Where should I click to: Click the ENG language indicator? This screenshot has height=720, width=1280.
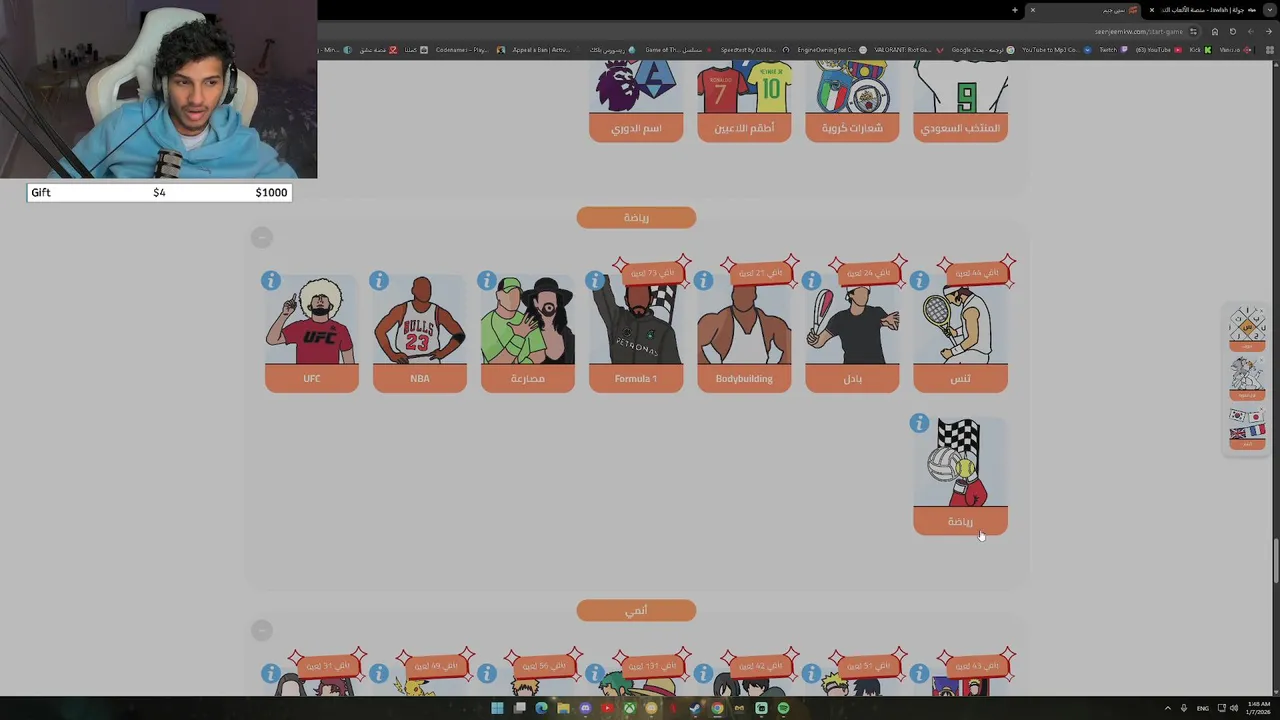(1203, 708)
